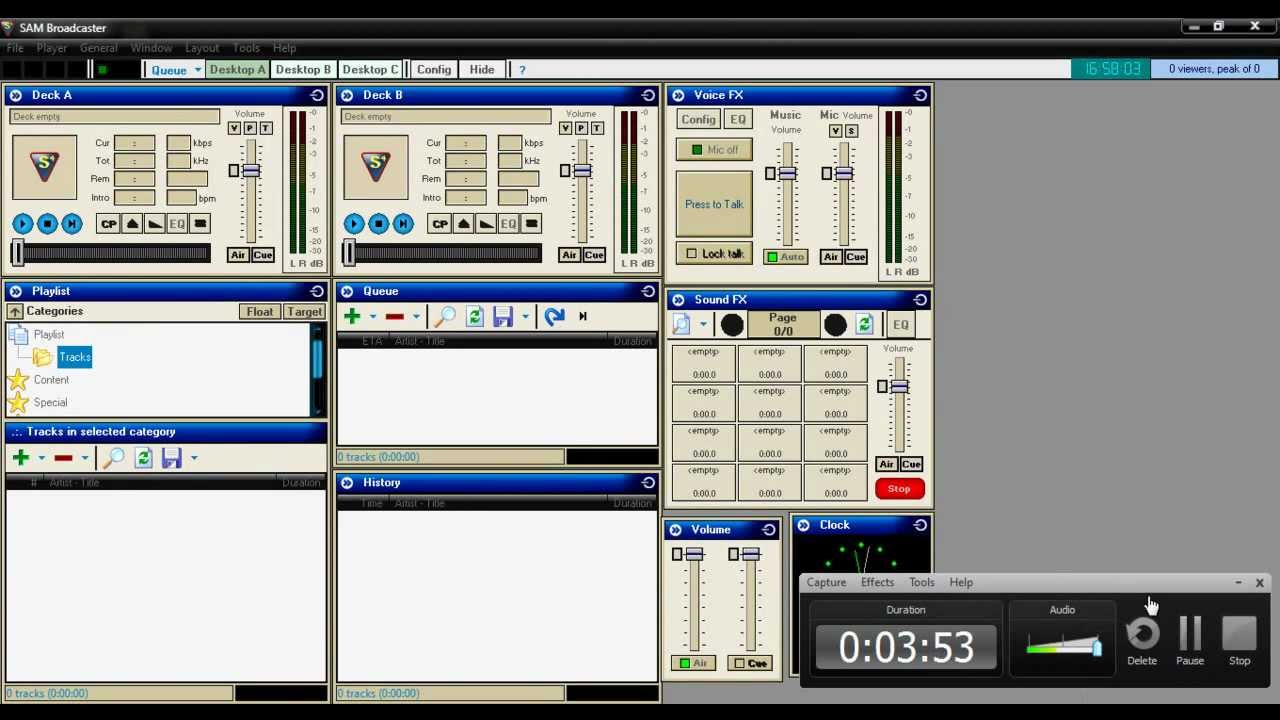Search tracks in selected category

coord(114,458)
